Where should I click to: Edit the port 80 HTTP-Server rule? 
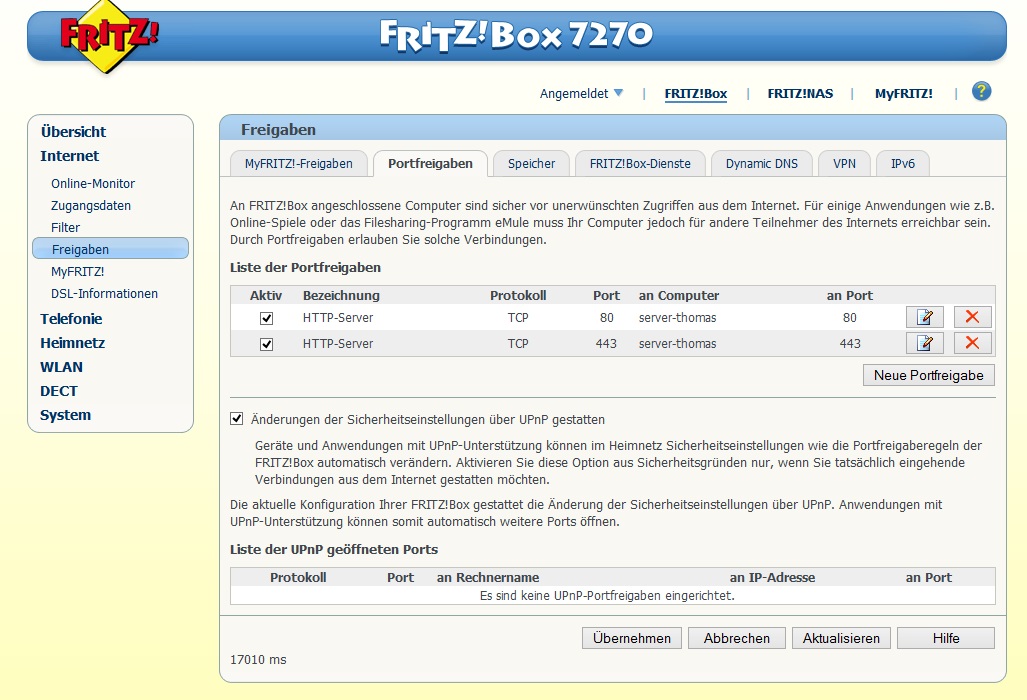924,318
